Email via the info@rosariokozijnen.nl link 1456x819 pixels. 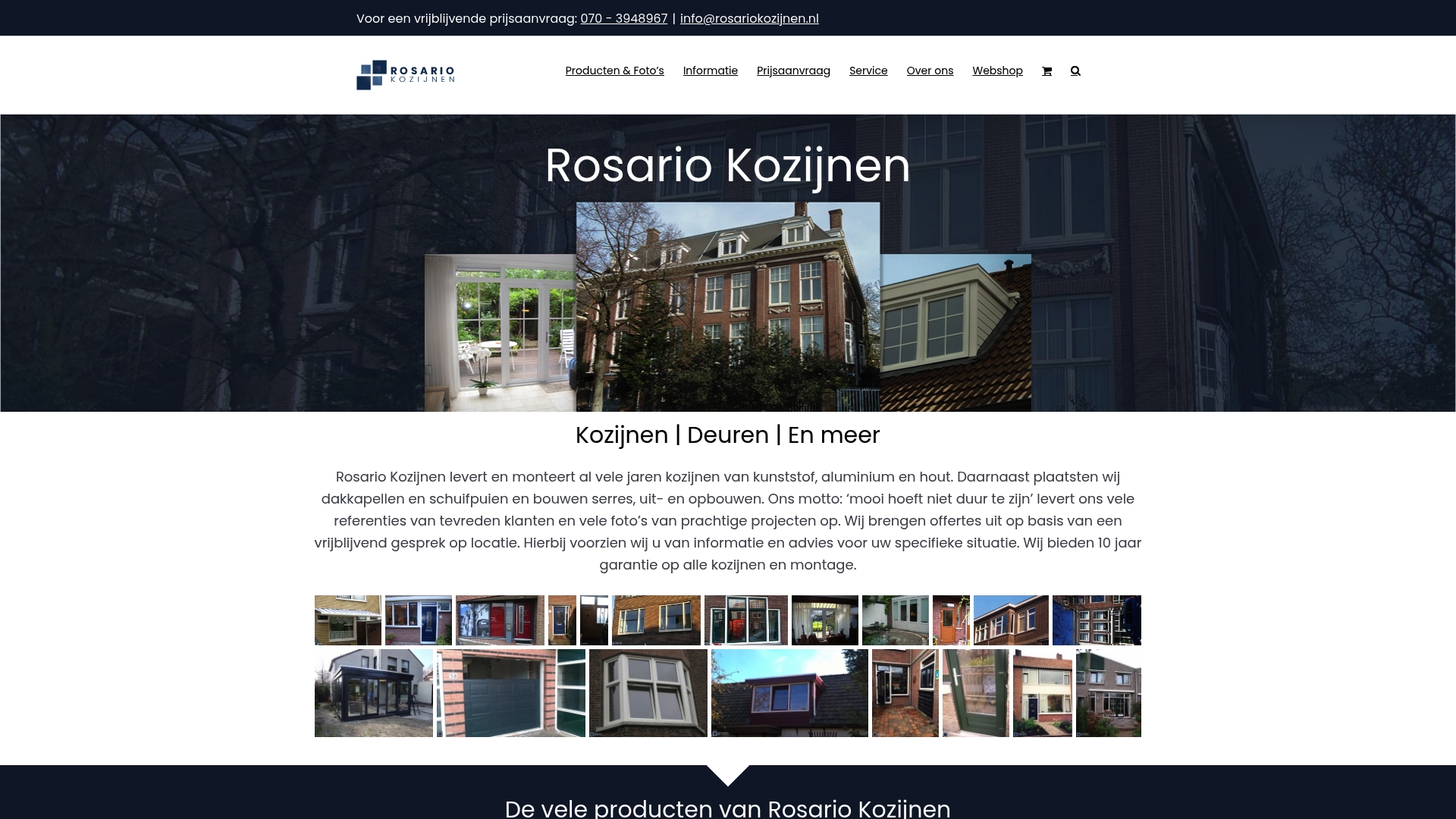749,17
